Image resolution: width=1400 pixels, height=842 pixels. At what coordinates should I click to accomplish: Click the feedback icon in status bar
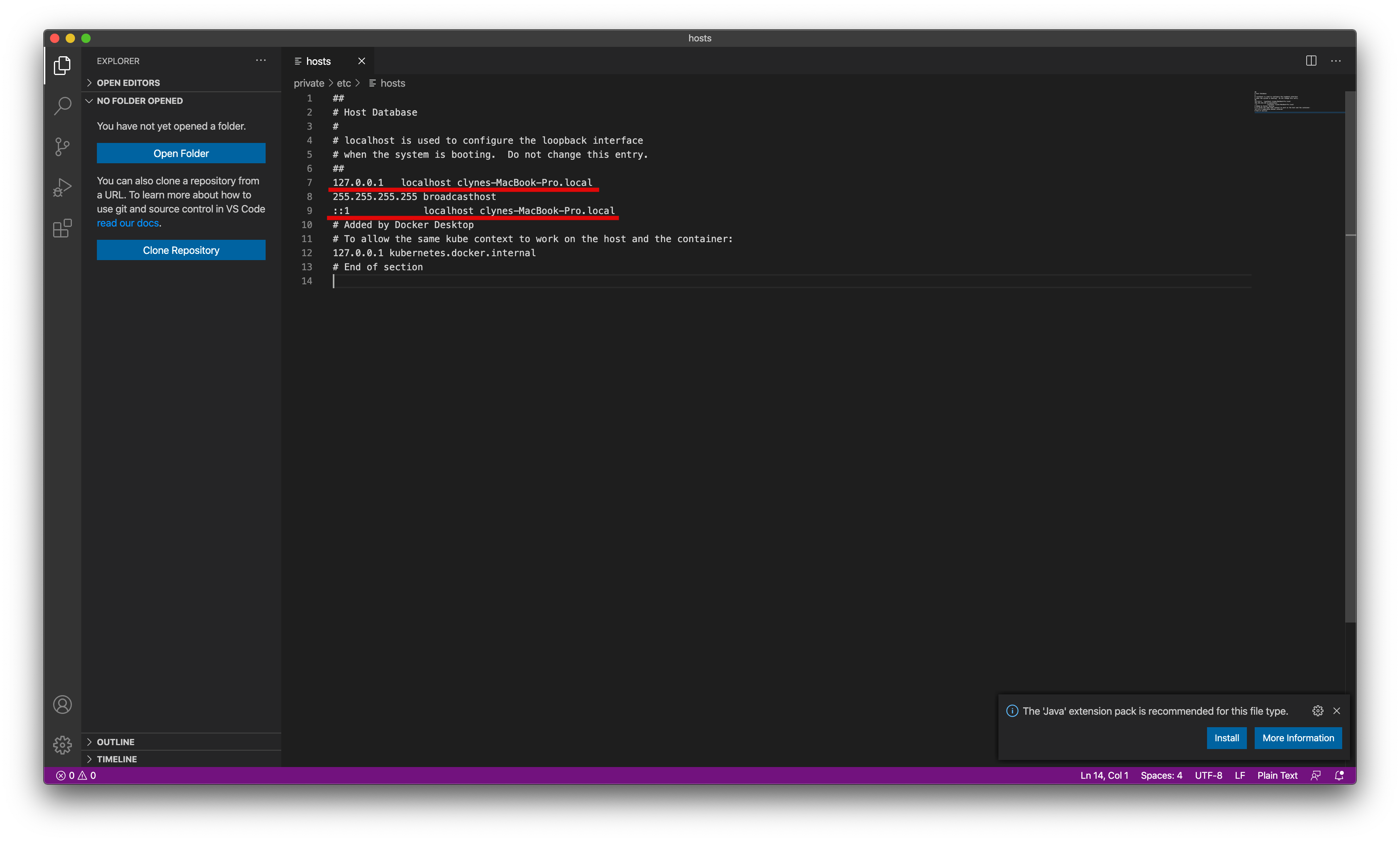[x=1316, y=776]
